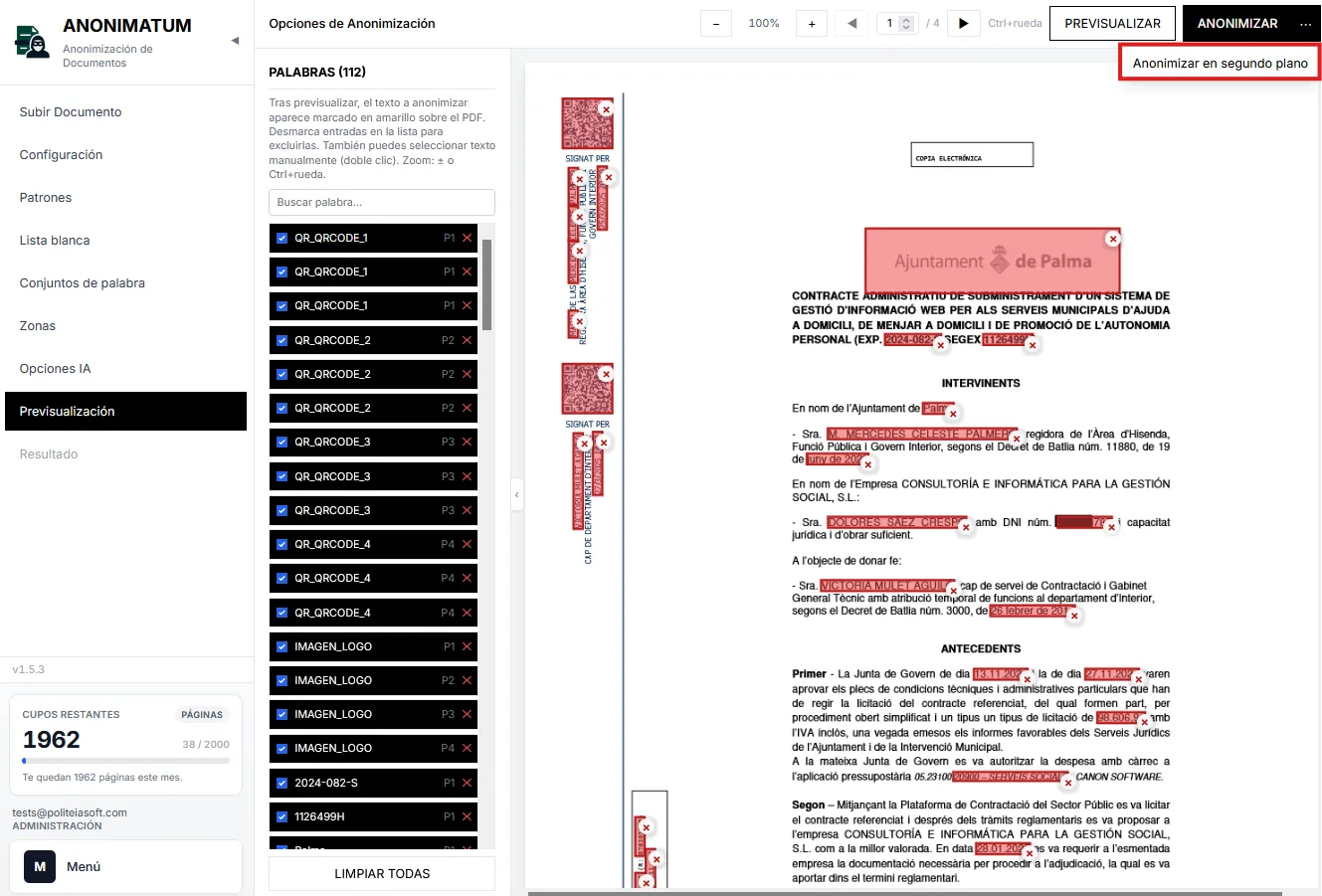Click the 100% zoom level text

coord(764,24)
